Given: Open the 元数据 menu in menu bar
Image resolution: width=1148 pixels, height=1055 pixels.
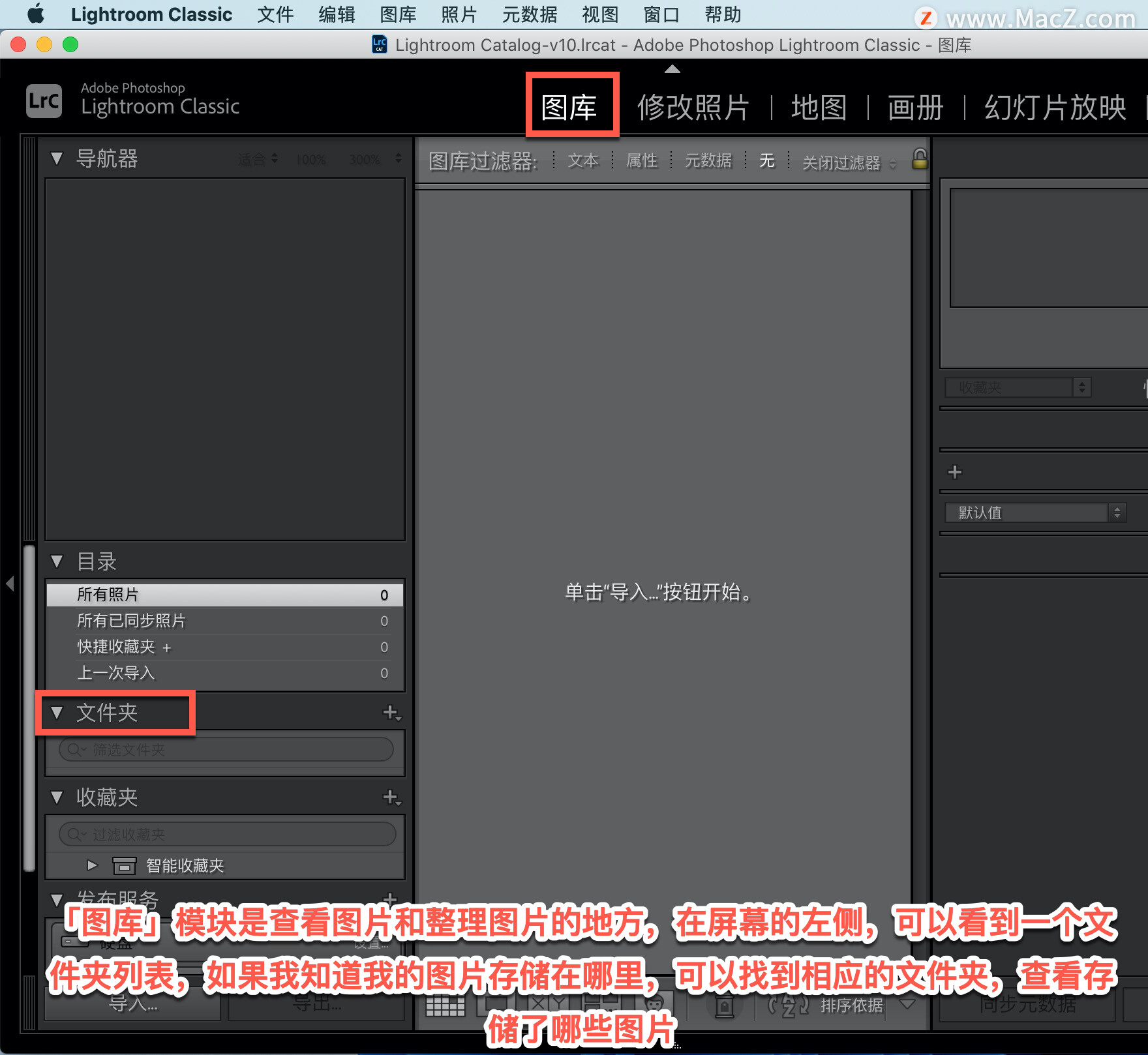Looking at the screenshot, I should pos(530,14).
